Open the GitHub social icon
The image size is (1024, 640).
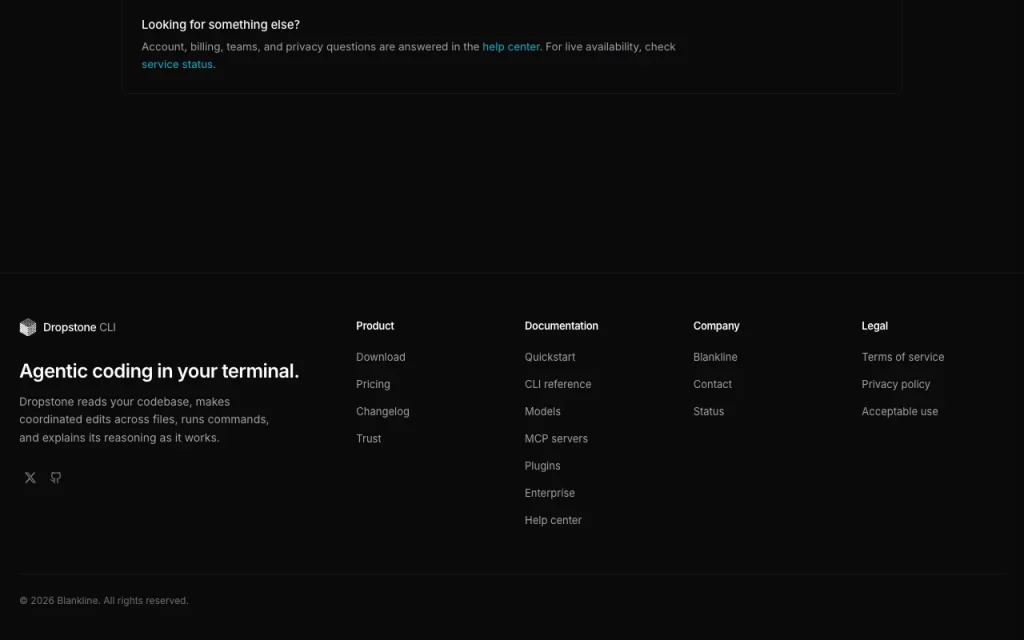(x=56, y=477)
